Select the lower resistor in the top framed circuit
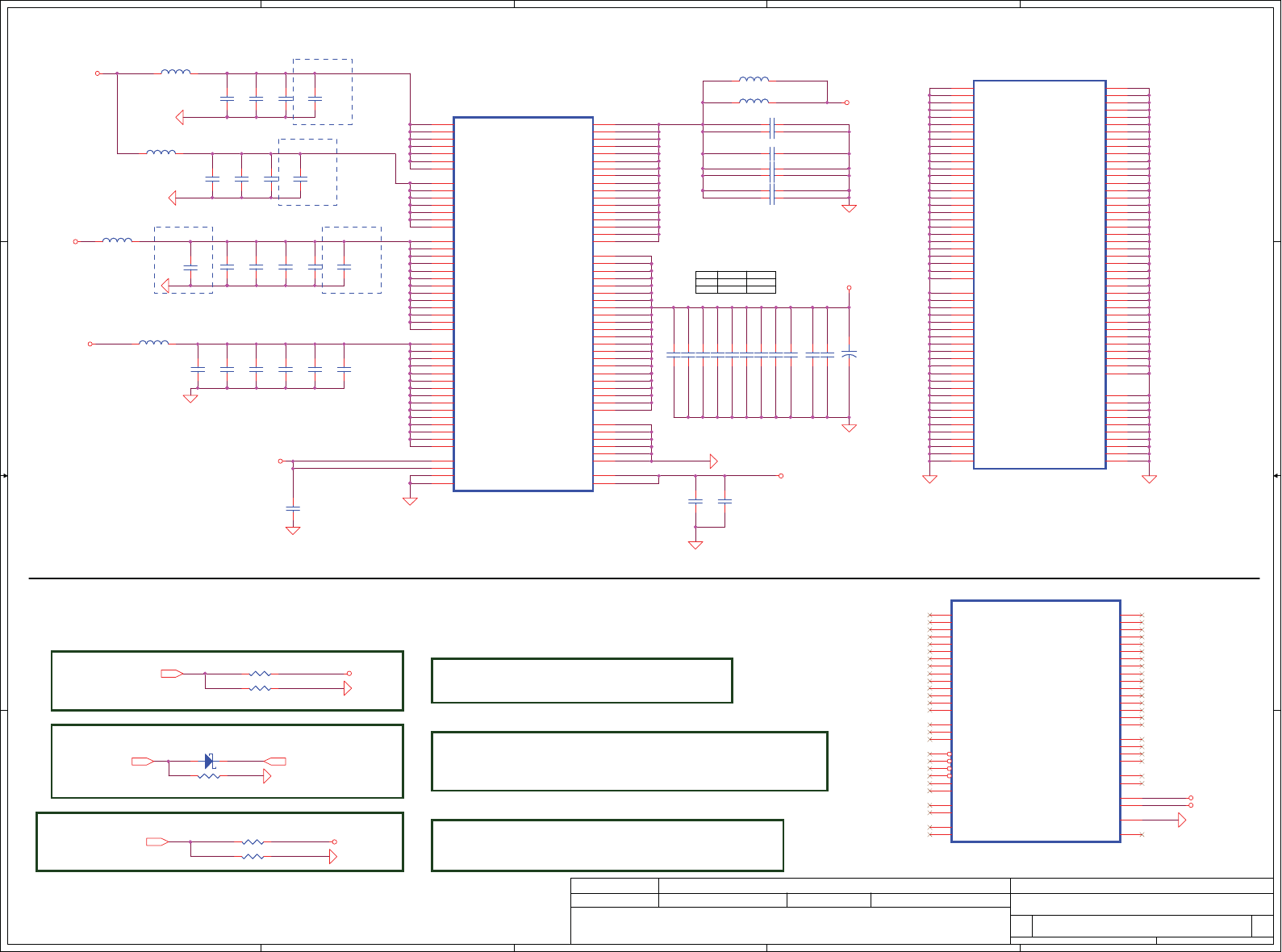Screen dimensions: 1282x952 tap(260, 688)
